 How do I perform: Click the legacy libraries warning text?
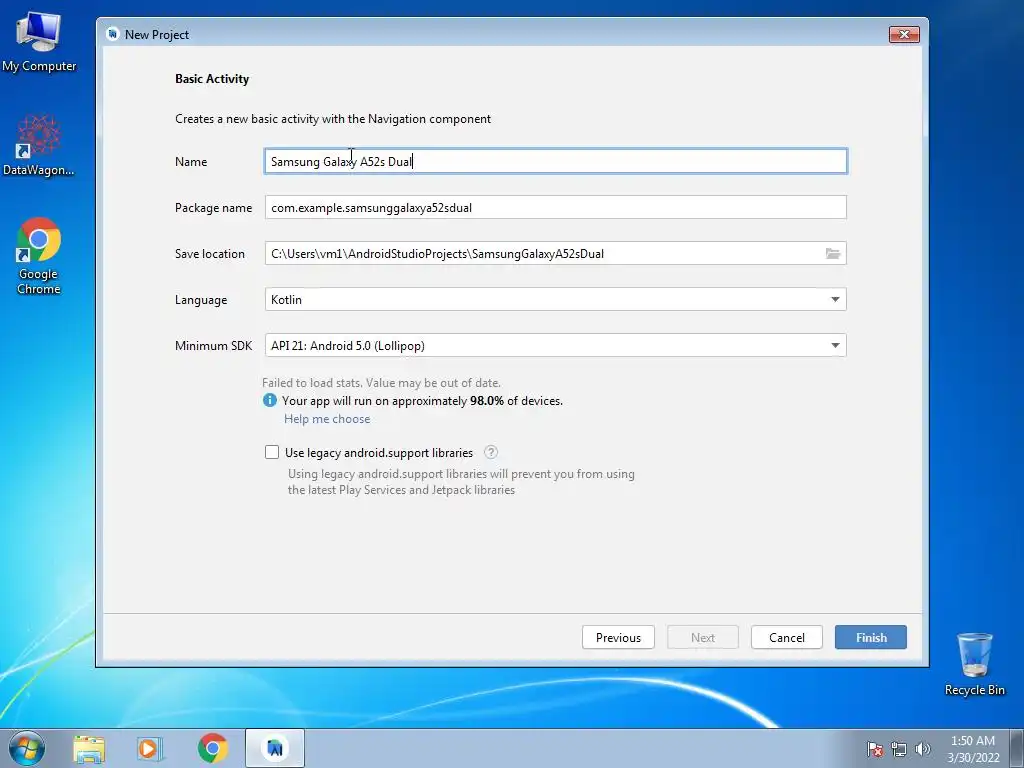(x=461, y=482)
